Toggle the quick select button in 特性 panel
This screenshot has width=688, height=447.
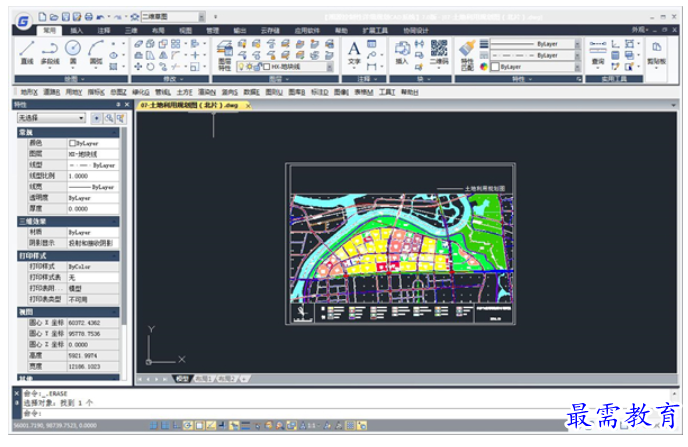point(109,118)
